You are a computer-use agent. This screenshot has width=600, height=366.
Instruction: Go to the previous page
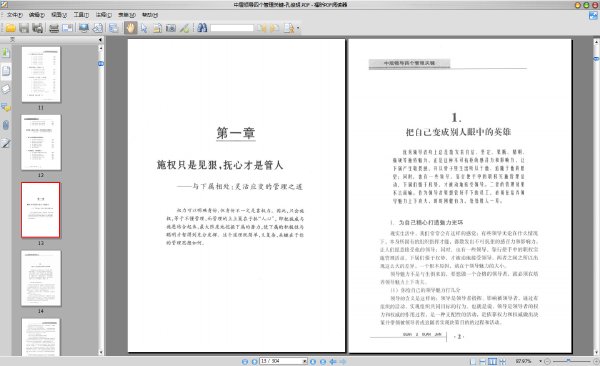click(254, 361)
